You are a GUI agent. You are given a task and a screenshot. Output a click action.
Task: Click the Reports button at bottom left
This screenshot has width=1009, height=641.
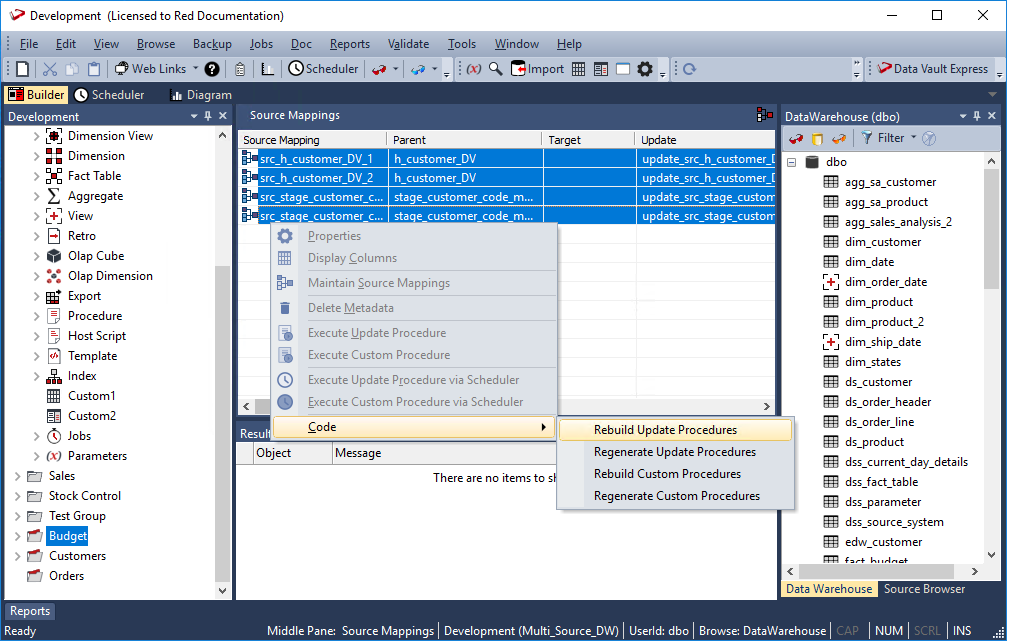[x=30, y=611]
